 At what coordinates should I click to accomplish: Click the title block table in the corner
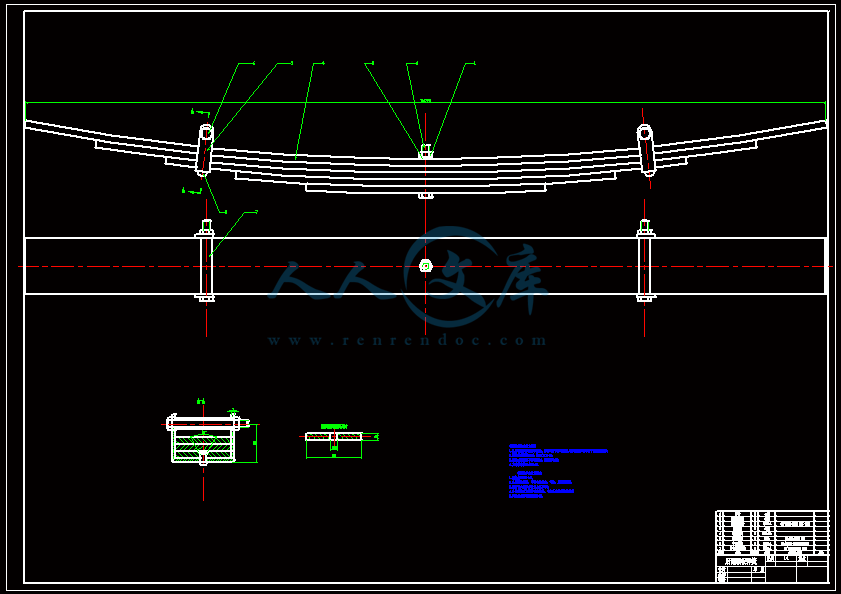pos(772,546)
